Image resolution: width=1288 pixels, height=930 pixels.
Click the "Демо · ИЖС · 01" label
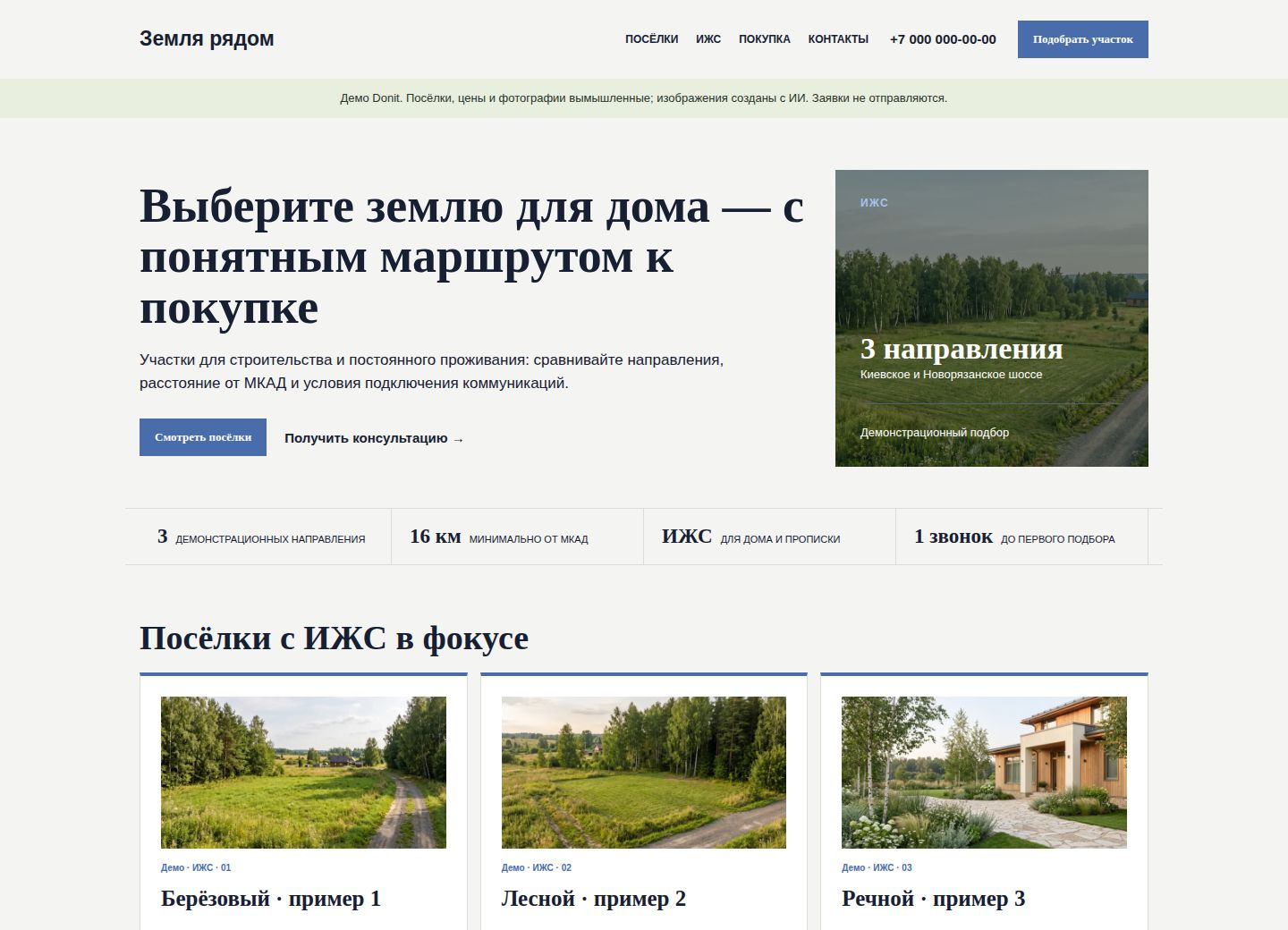196,867
